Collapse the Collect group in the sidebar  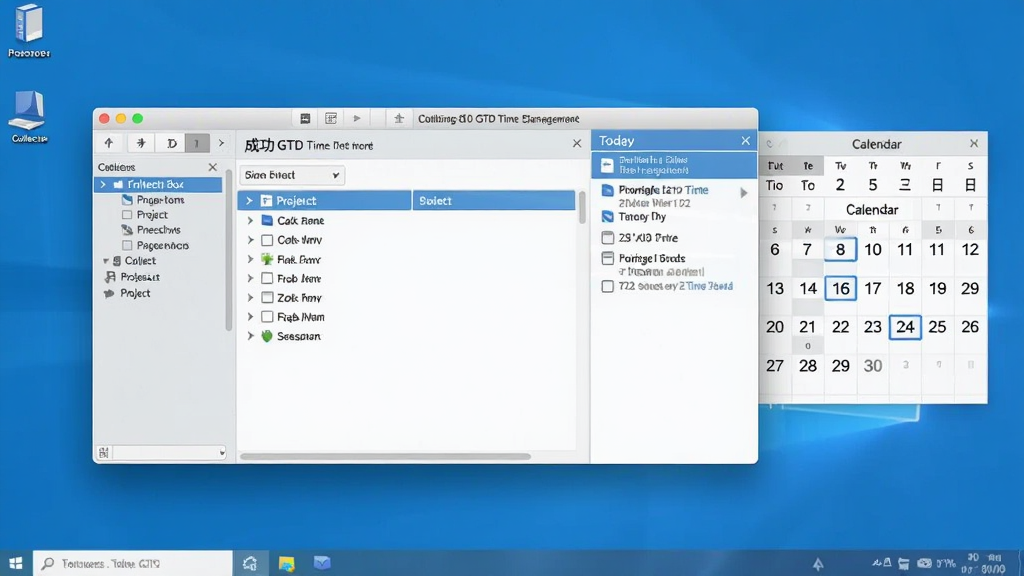tap(106, 261)
